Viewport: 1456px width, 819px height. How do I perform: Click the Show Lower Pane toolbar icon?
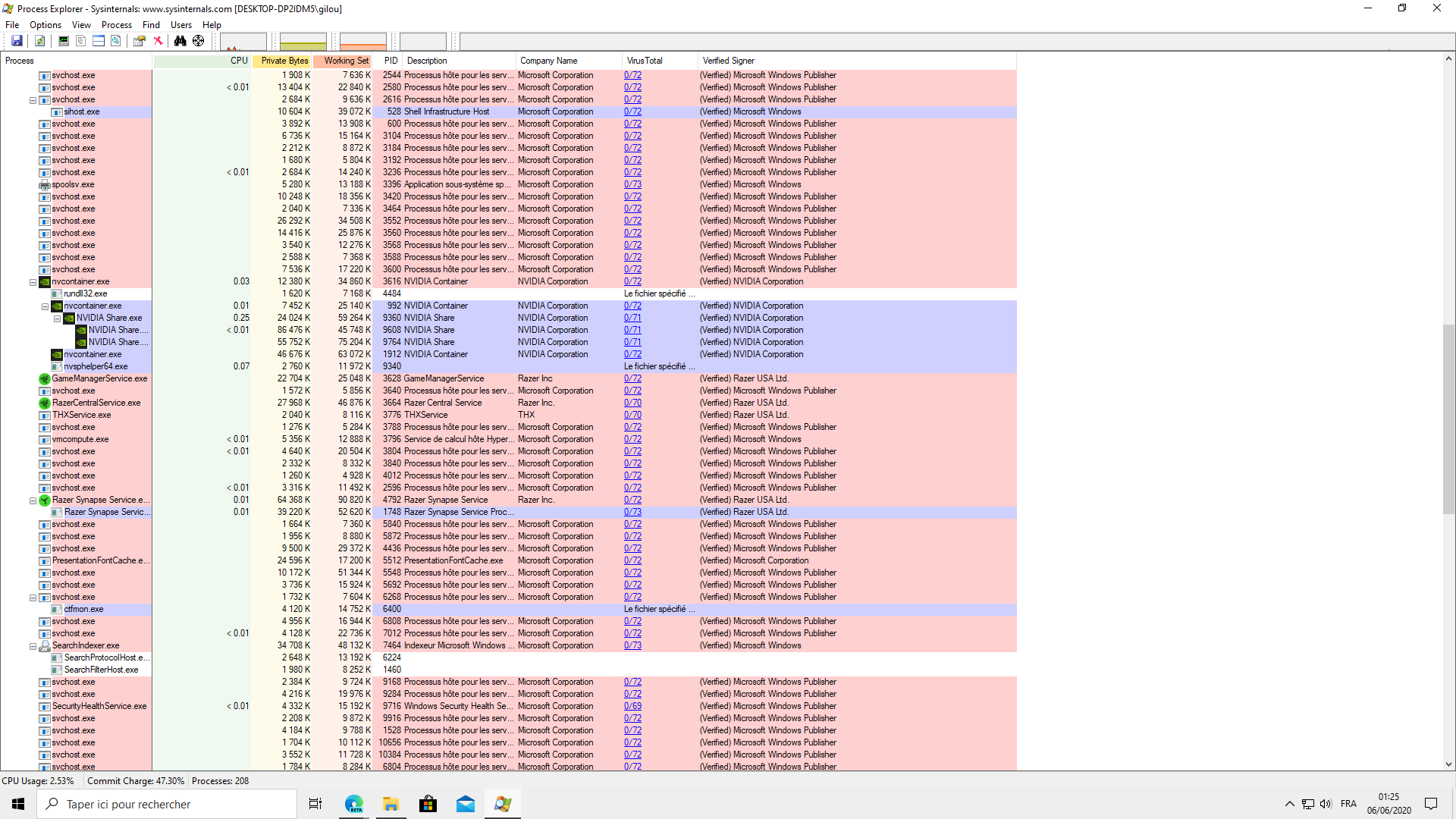pos(99,41)
